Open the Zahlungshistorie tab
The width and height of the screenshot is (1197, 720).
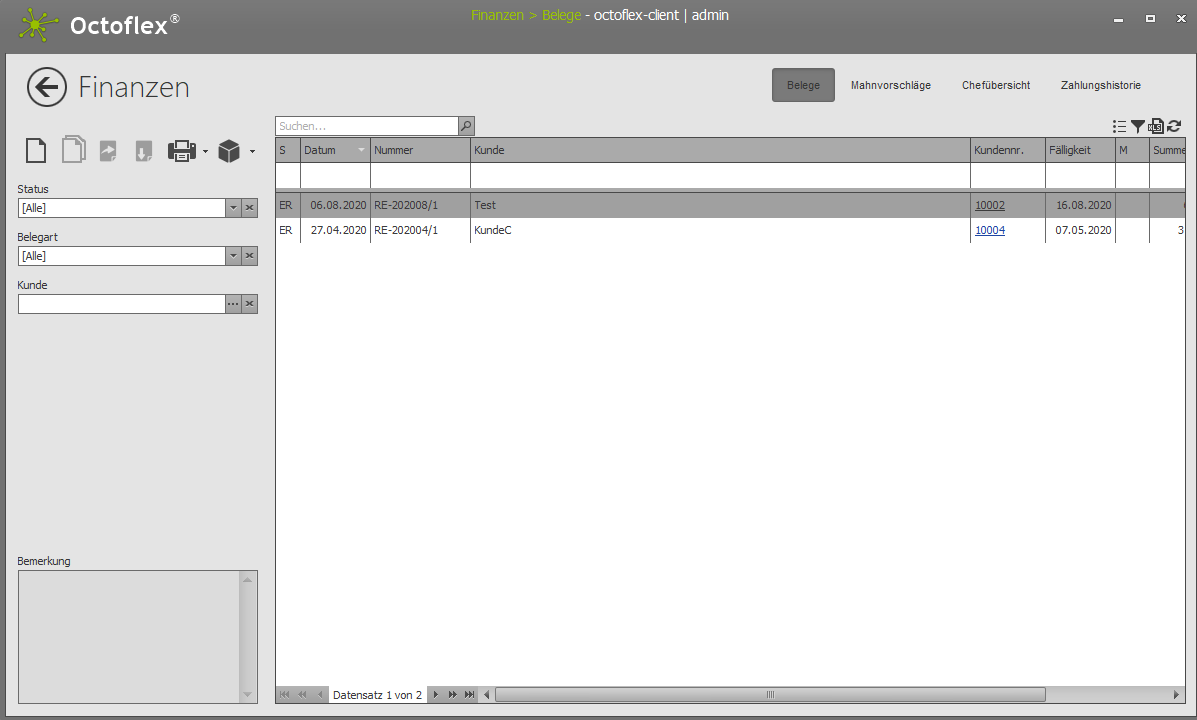pos(1100,85)
